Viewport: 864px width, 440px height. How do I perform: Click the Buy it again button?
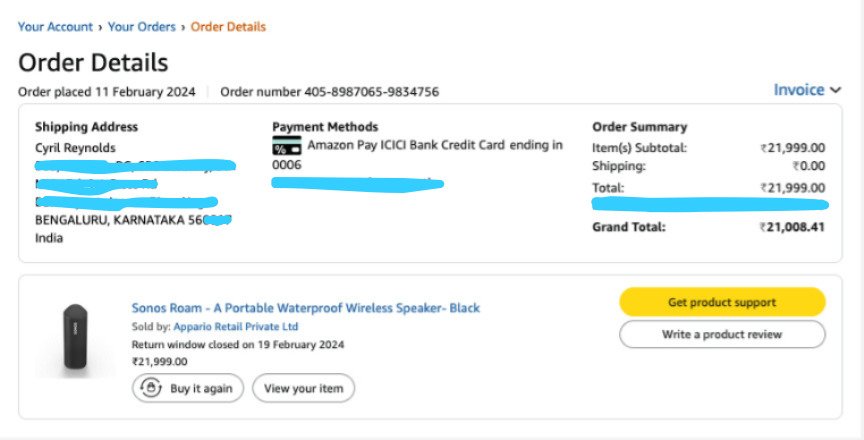pos(188,388)
